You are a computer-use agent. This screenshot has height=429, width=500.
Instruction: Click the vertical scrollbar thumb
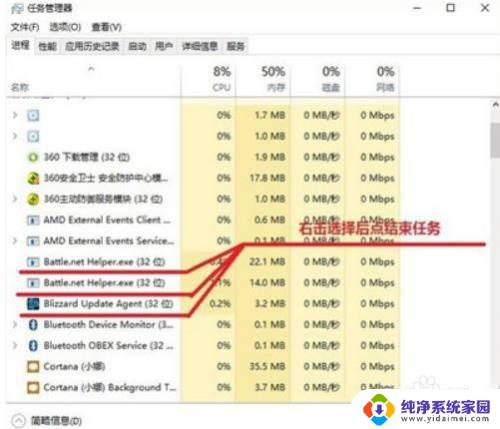click(495, 140)
